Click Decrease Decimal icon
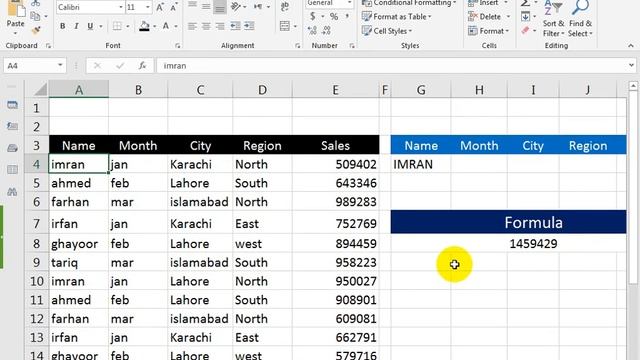 [326, 31]
